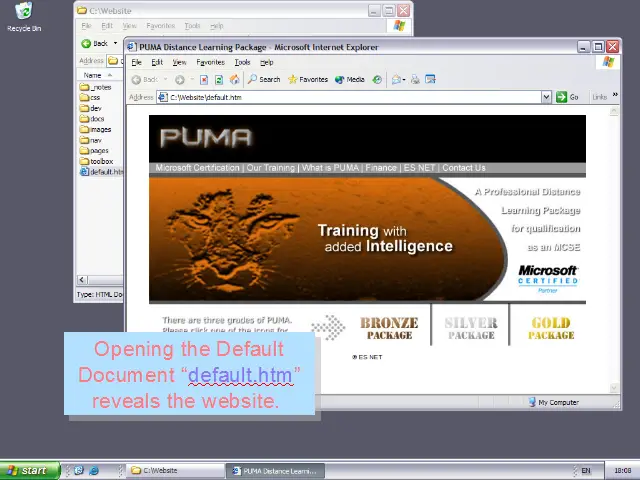This screenshot has height=480, width=640.
Task: Click the Print icon in IE toolbar
Action: pyautogui.click(x=415, y=80)
